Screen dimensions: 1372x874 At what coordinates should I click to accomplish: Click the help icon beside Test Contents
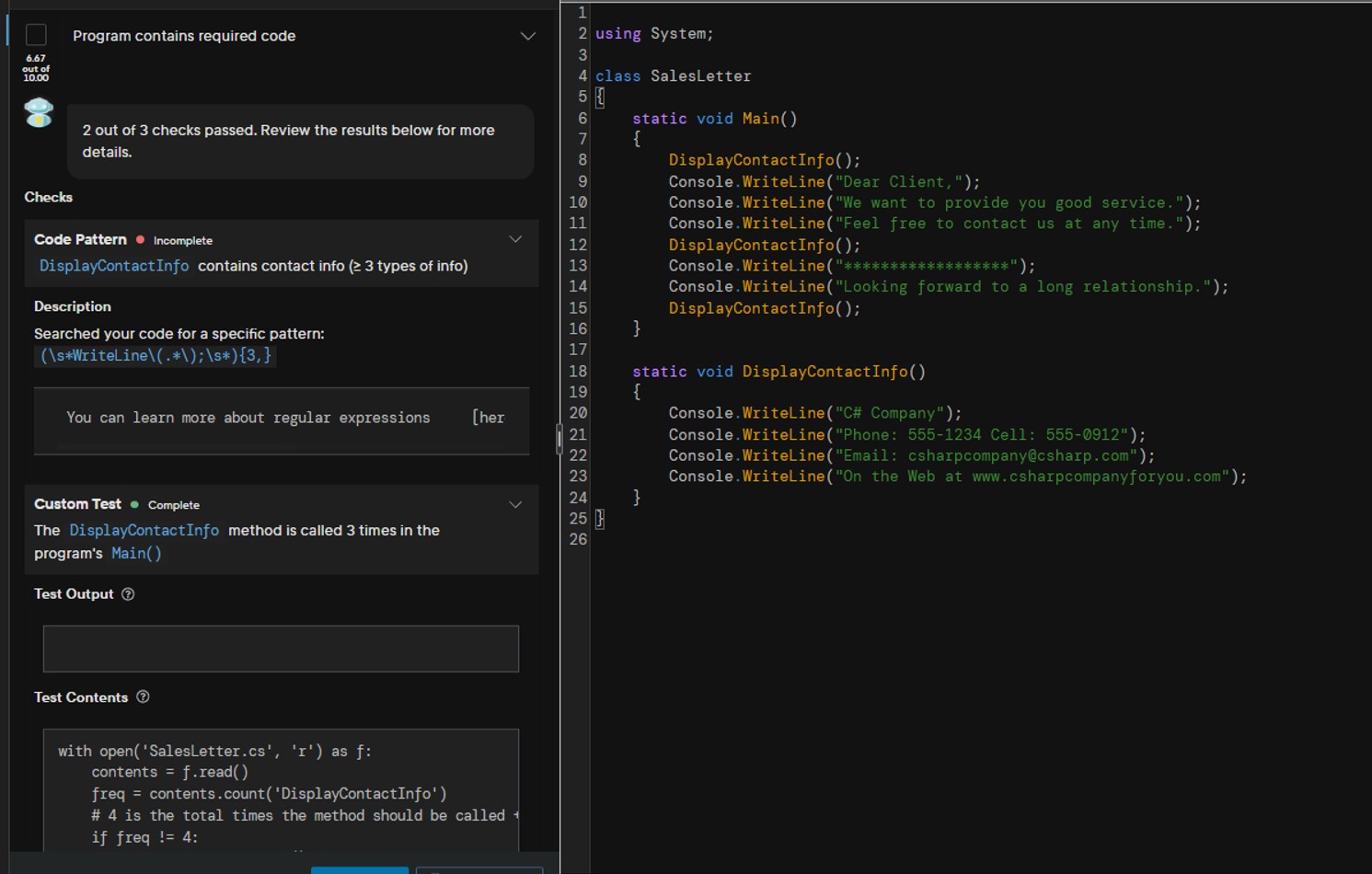tap(143, 697)
